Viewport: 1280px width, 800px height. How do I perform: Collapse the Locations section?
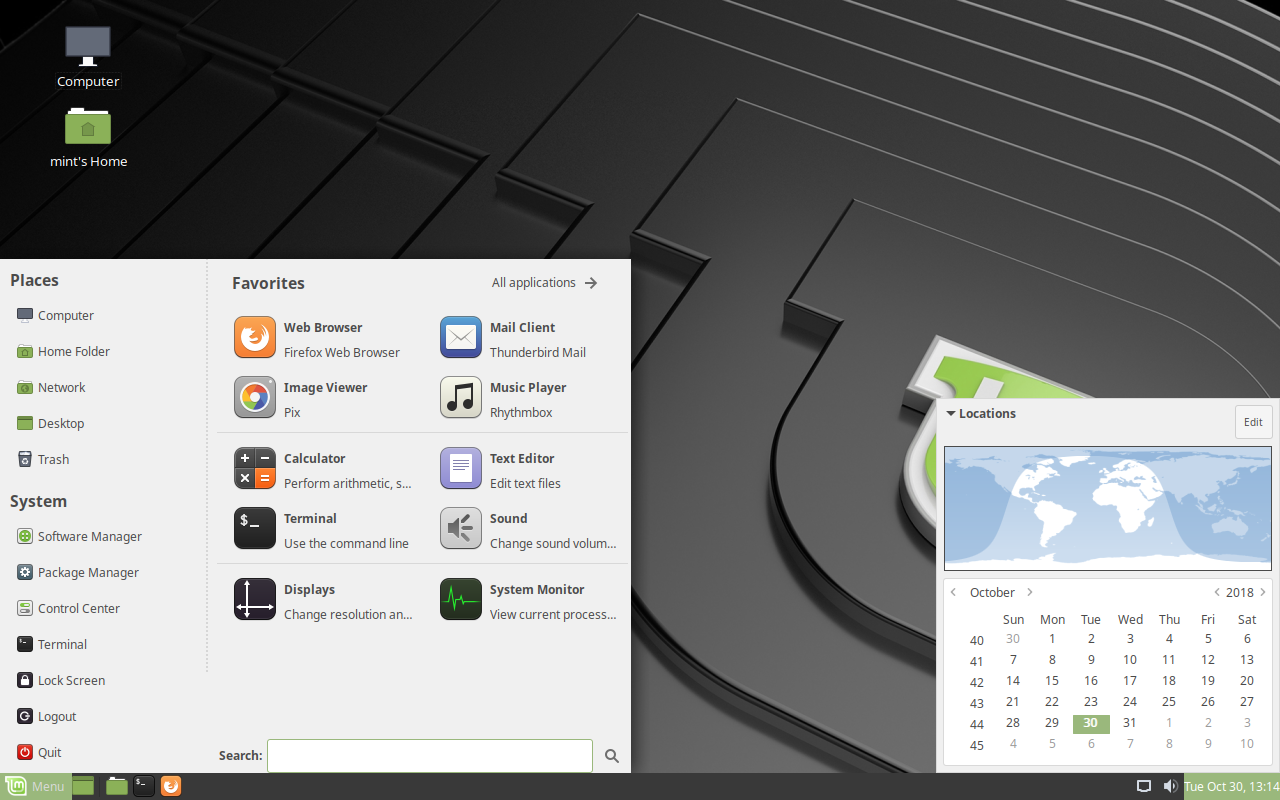point(951,414)
